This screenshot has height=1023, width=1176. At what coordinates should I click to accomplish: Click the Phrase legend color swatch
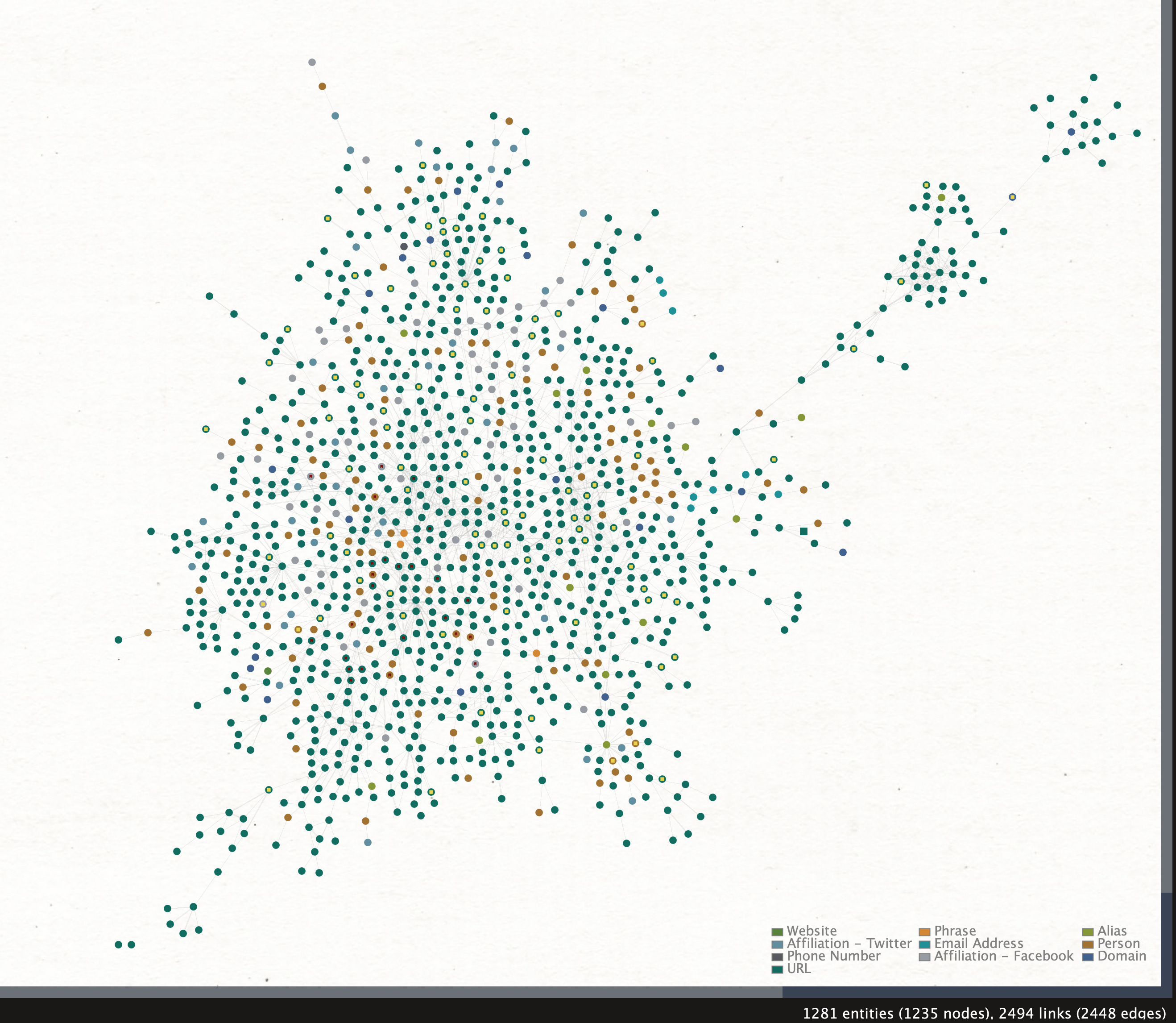pyautogui.click(x=924, y=932)
